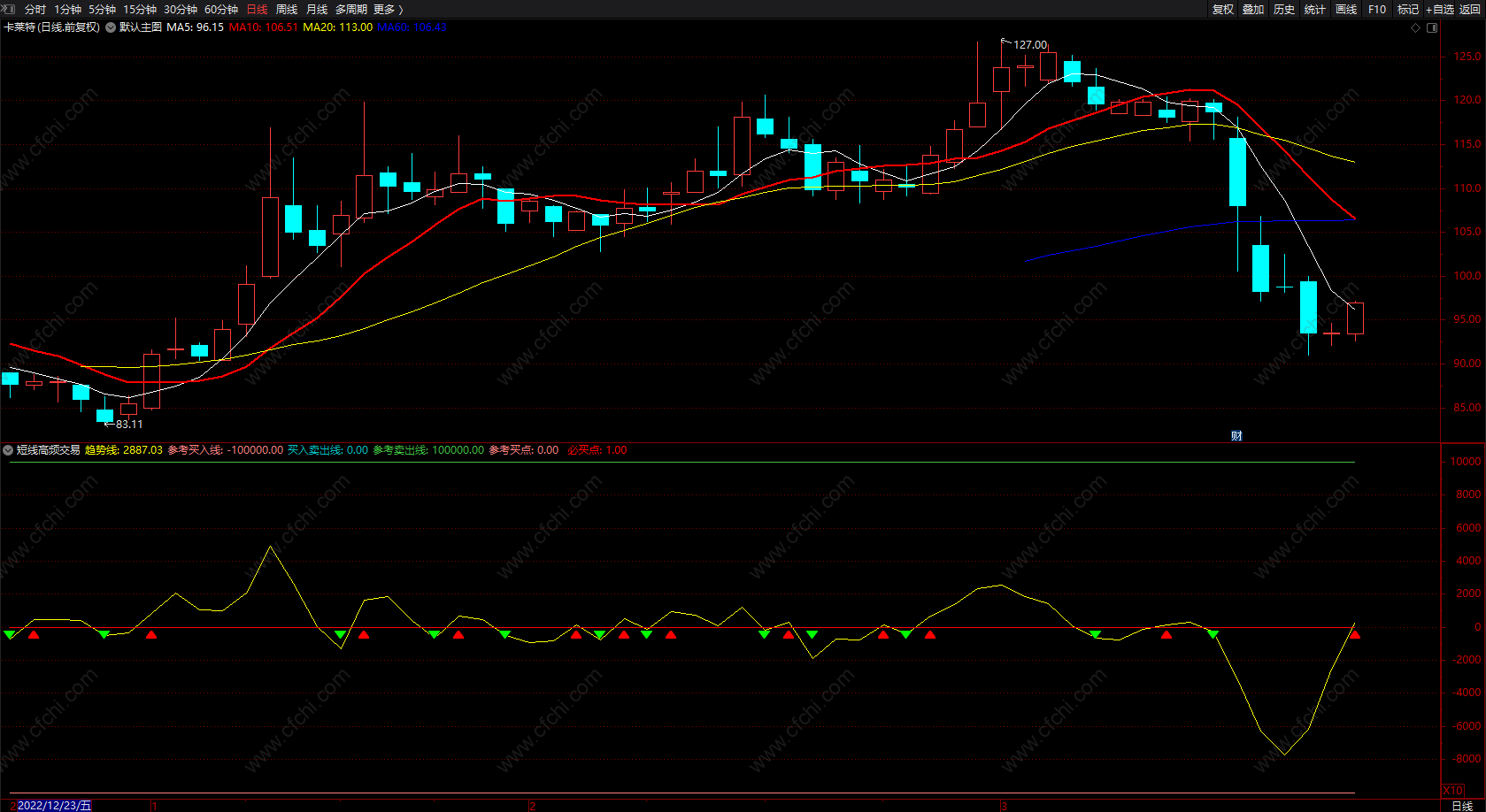
Task: Activate the 画线 drawing tools
Action: pos(1346,9)
